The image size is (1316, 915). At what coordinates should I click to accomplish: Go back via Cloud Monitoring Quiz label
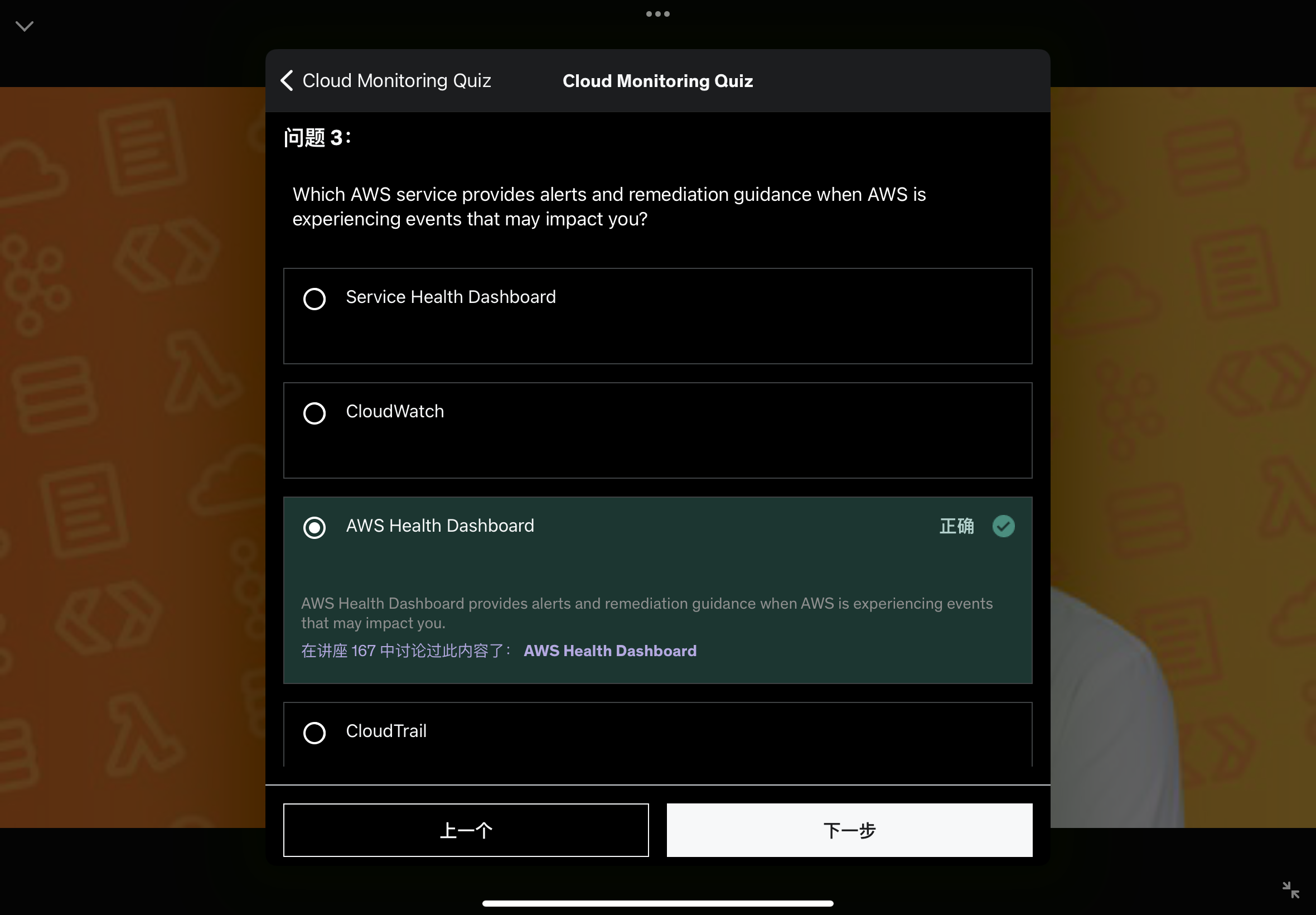pyautogui.click(x=396, y=80)
